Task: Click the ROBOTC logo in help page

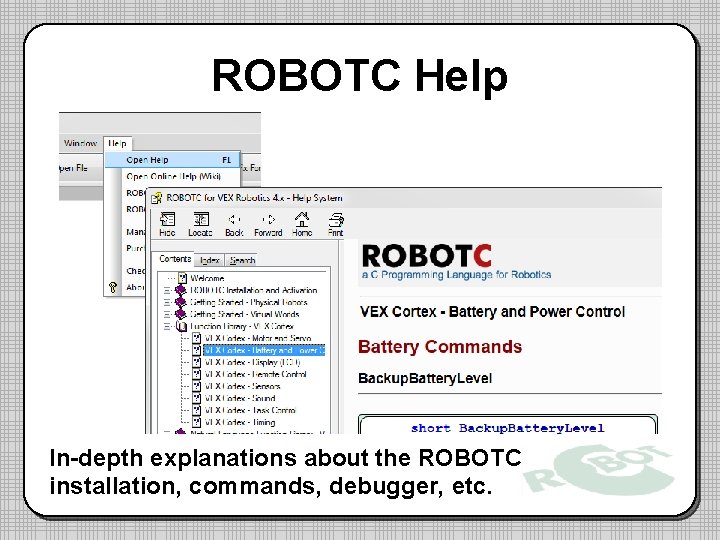Action: [427, 256]
